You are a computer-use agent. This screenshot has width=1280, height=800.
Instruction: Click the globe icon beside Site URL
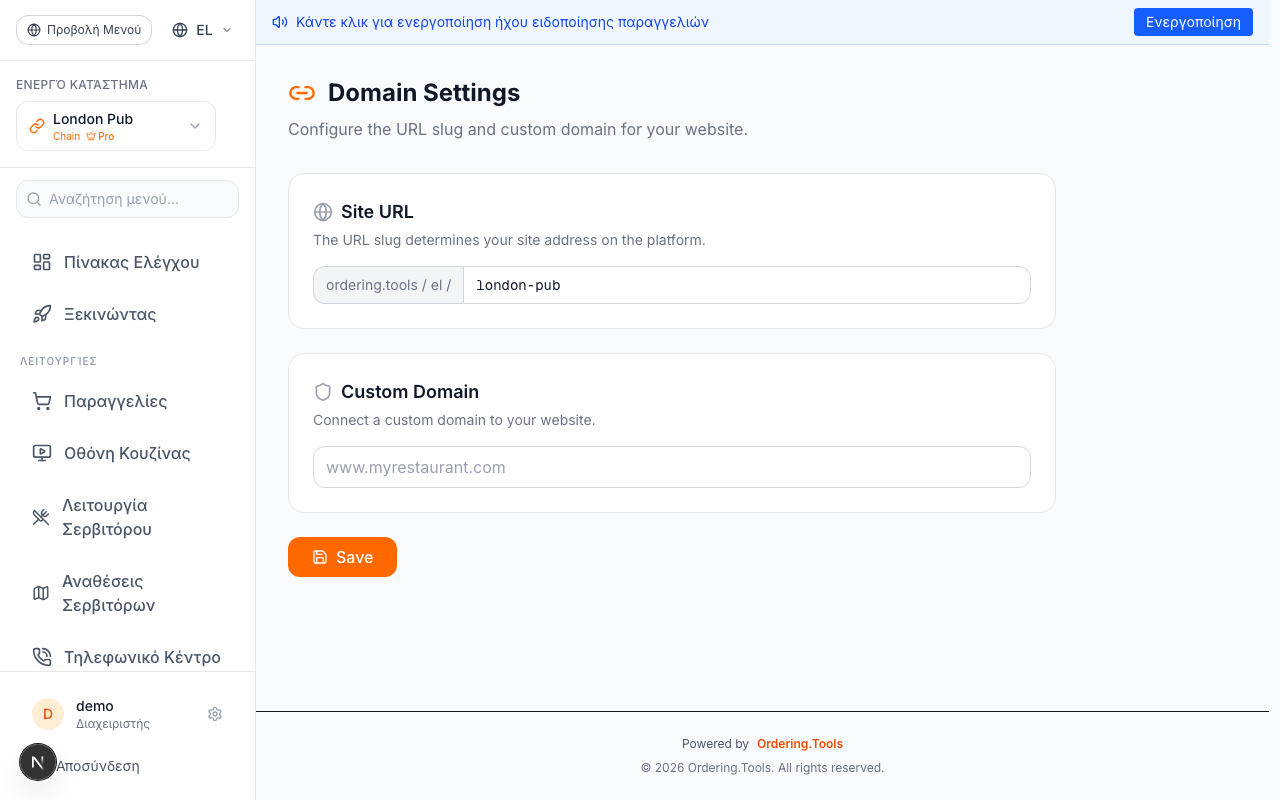tap(323, 212)
